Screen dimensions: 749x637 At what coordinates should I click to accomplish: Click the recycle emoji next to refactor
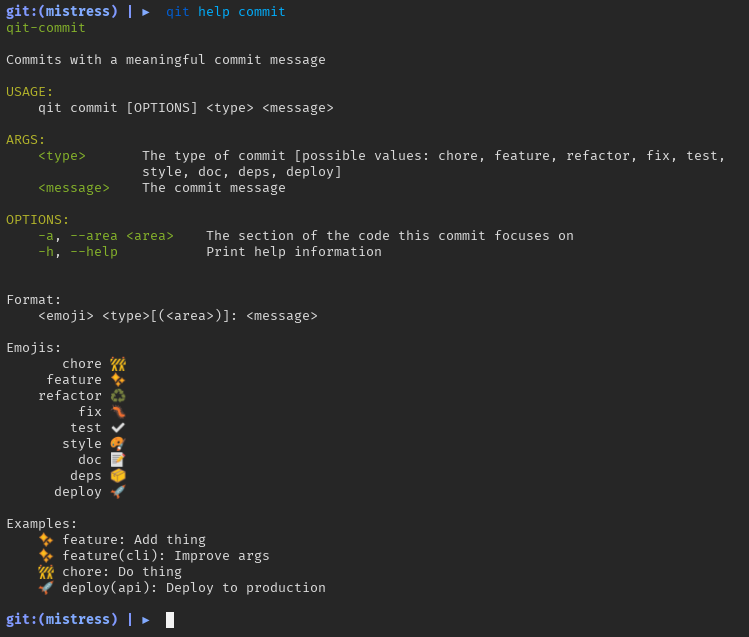pos(118,396)
